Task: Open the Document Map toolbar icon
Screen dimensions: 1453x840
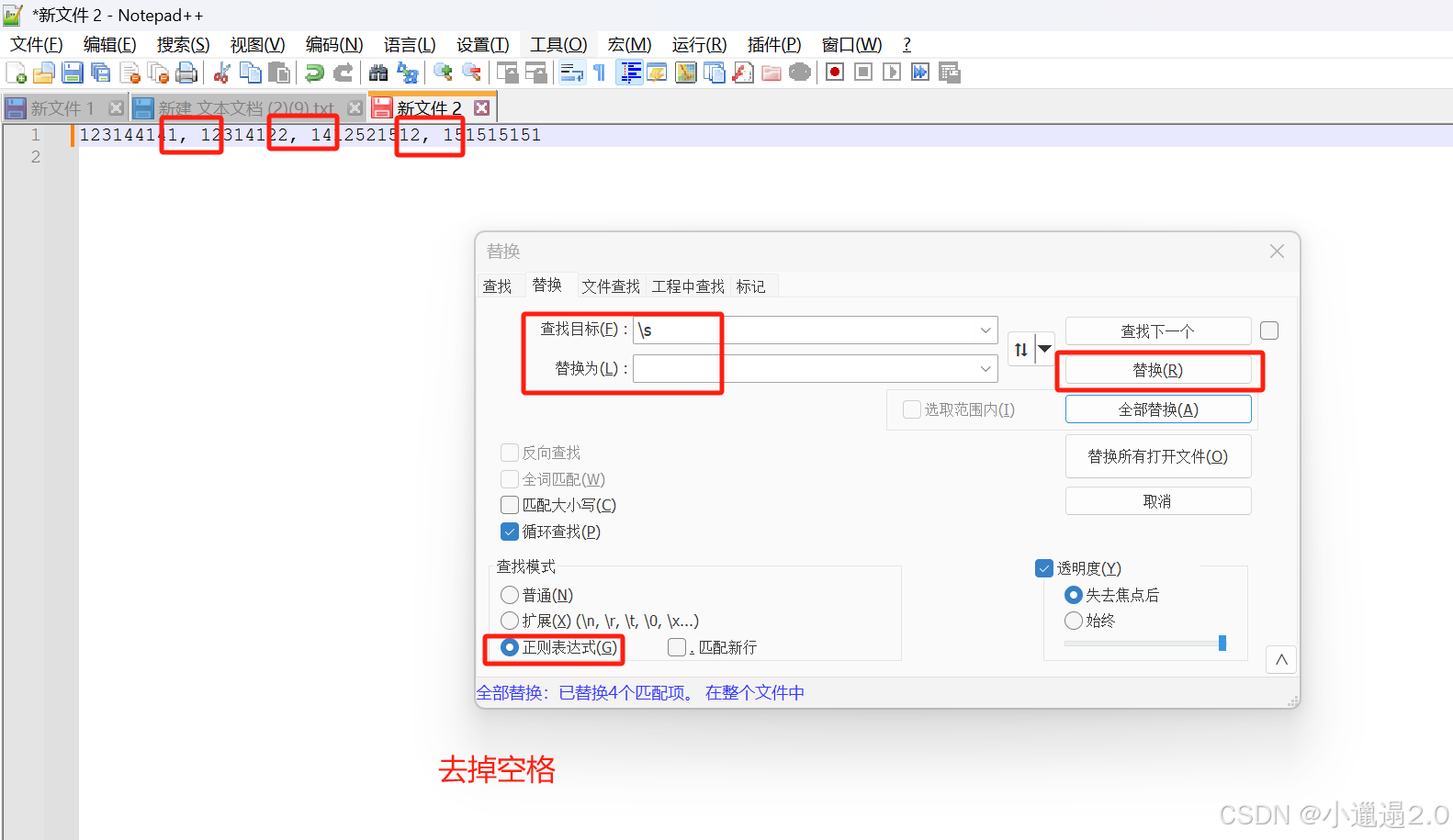Action: (x=686, y=73)
